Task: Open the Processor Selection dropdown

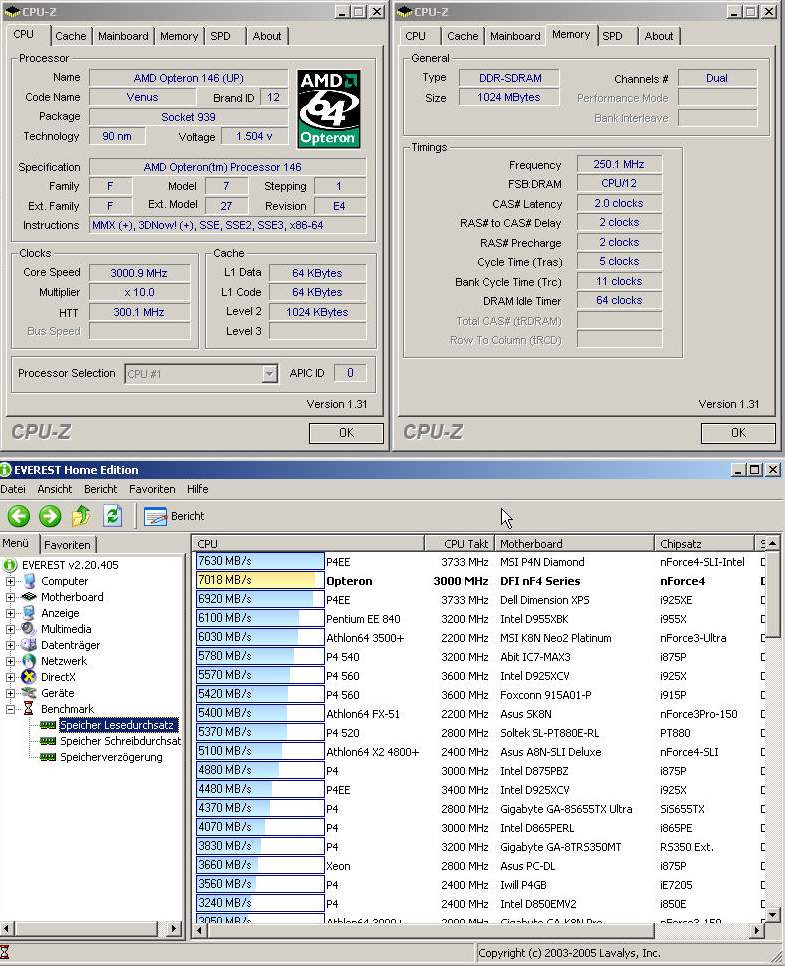Action: (269, 373)
